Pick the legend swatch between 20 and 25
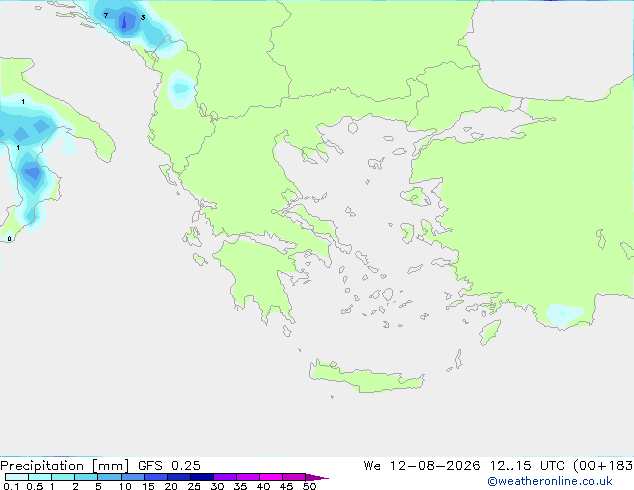The height and width of the screenshot is (490, 634). pos(179,477)
